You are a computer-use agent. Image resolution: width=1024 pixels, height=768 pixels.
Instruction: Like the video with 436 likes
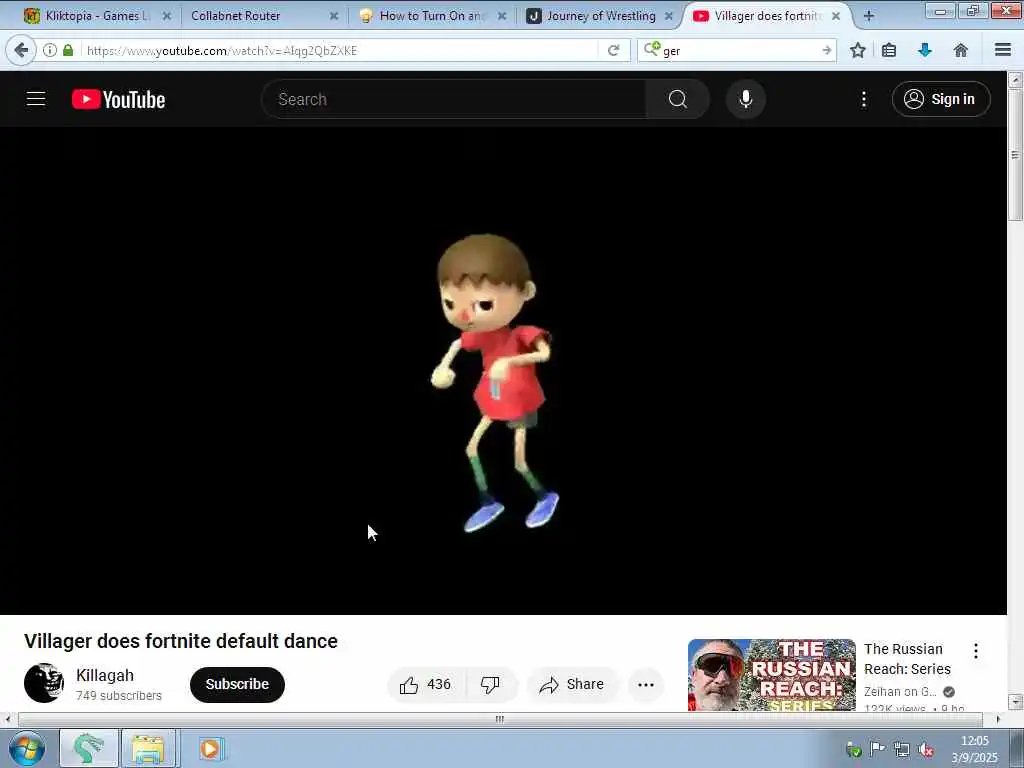point(426,684)
